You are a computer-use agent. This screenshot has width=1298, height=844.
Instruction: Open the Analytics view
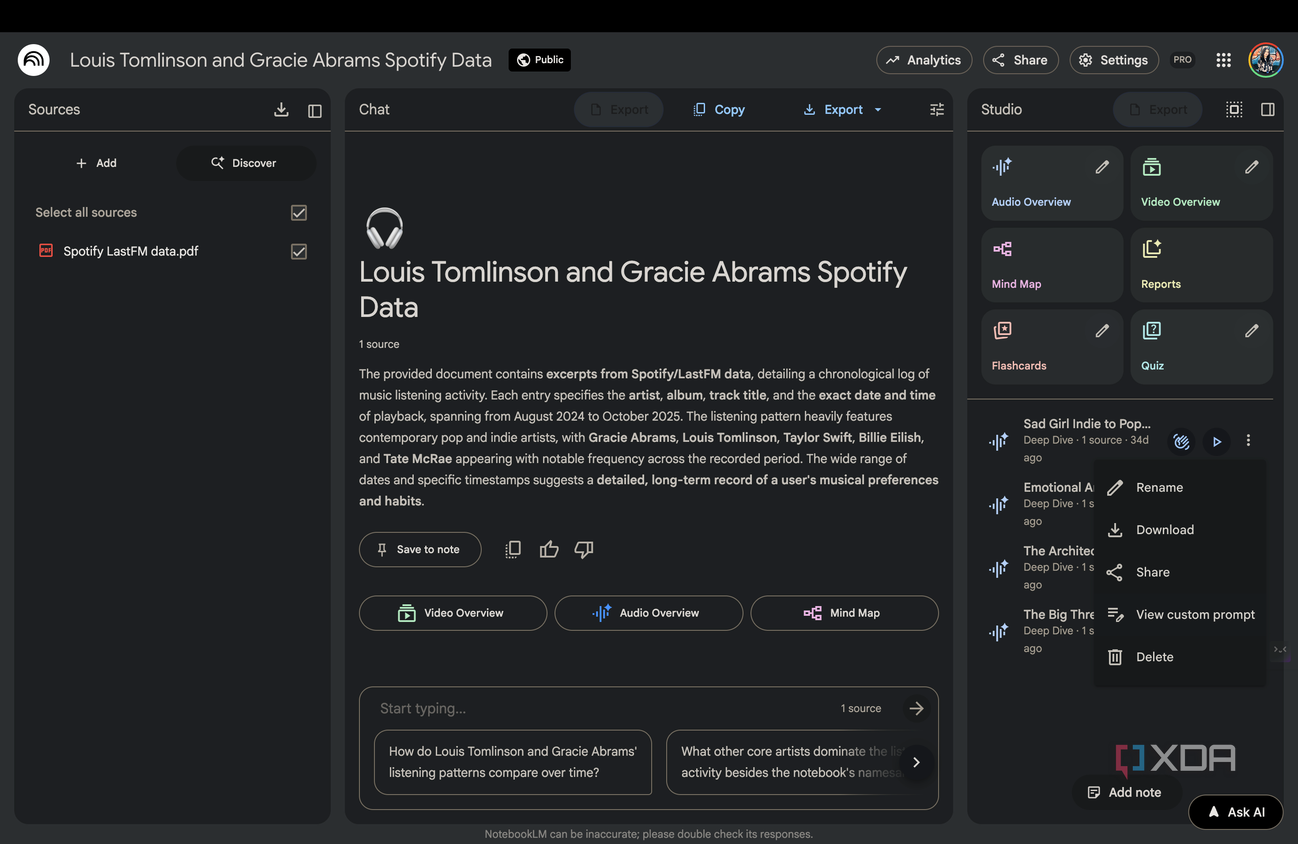coord(924,60)
